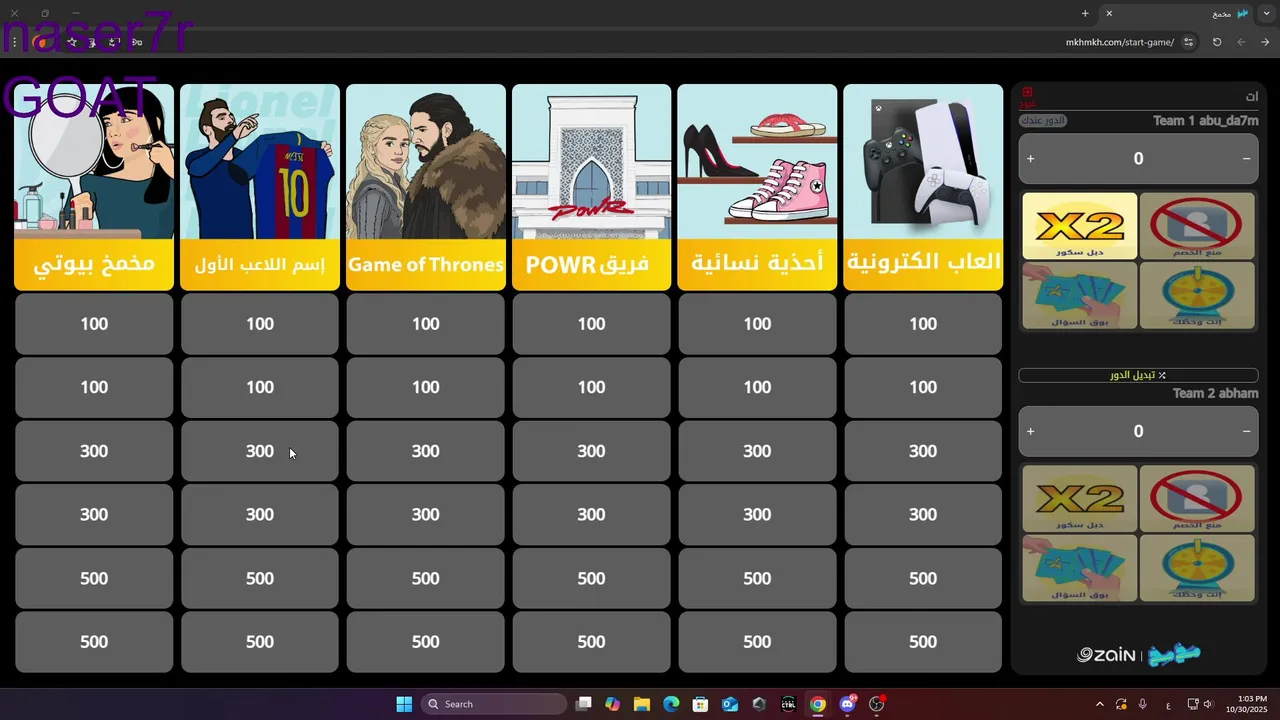
Task: Use Team 2's بوق السؤال cards power-up
Action: click(x=1080, y=568)
